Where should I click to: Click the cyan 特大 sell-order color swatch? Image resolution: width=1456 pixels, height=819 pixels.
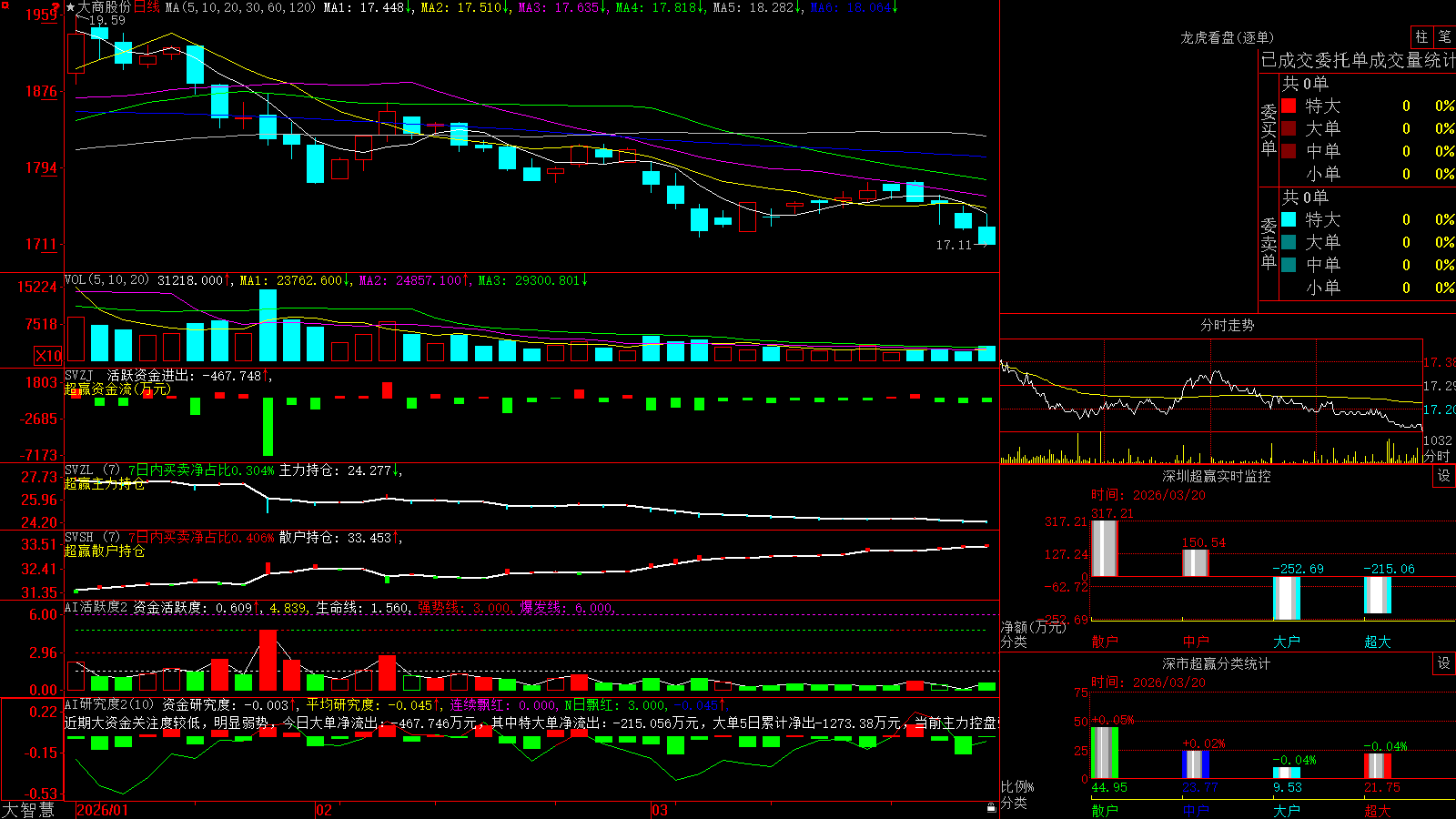1289,219
